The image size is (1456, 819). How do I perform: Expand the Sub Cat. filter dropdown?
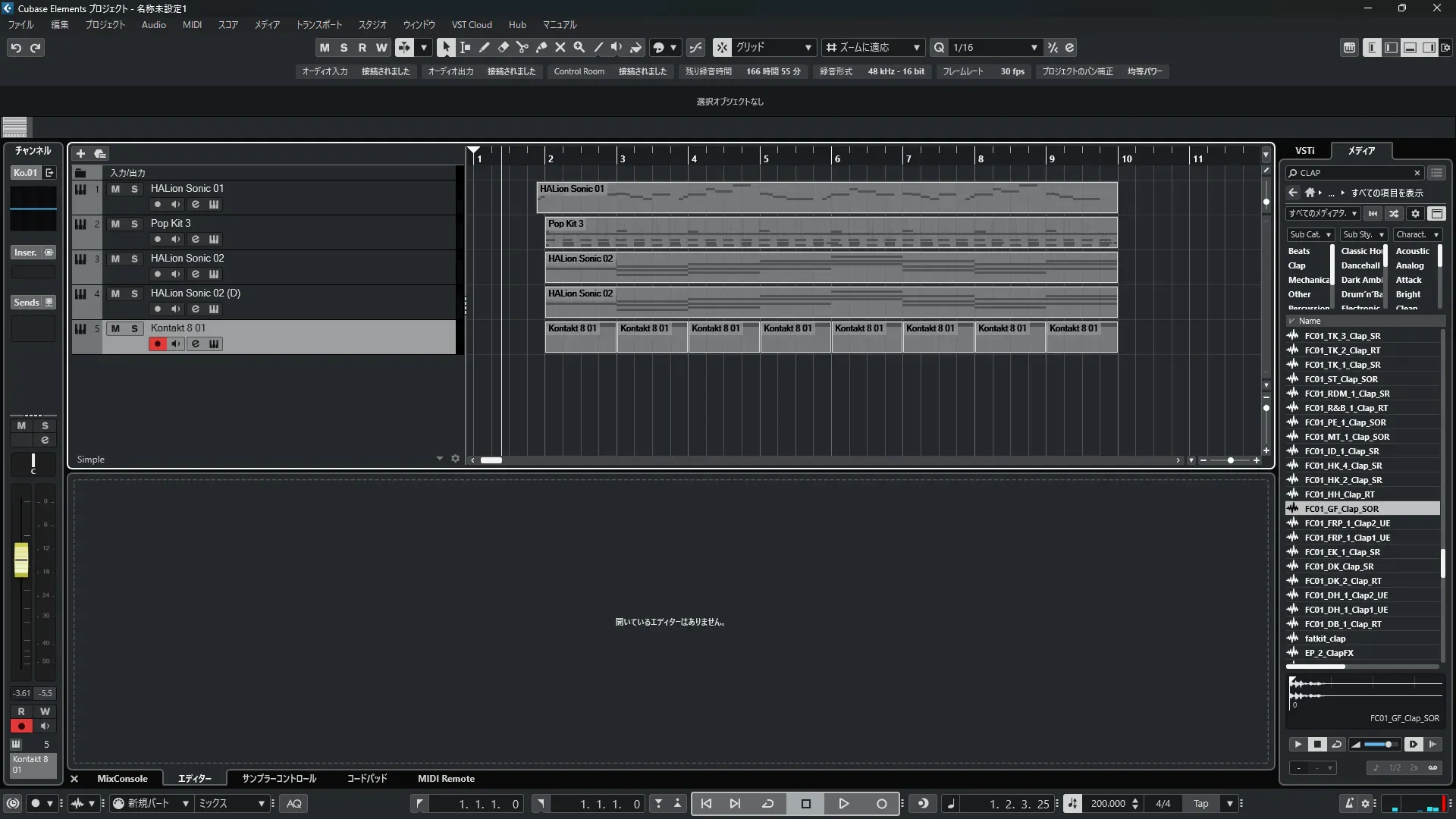[1328, 234]
